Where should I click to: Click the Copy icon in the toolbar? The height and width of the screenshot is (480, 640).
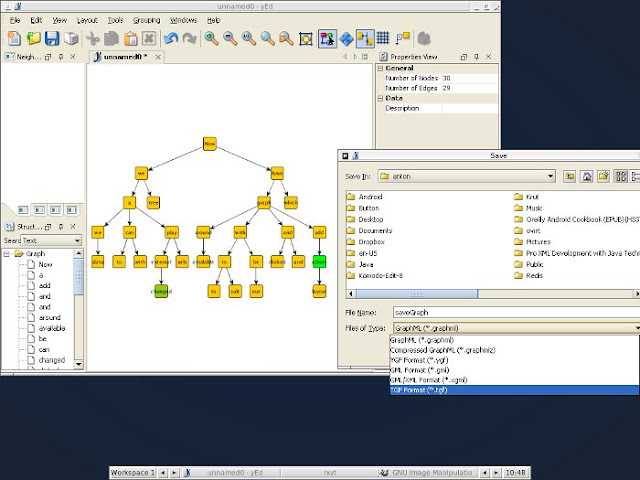111,39
